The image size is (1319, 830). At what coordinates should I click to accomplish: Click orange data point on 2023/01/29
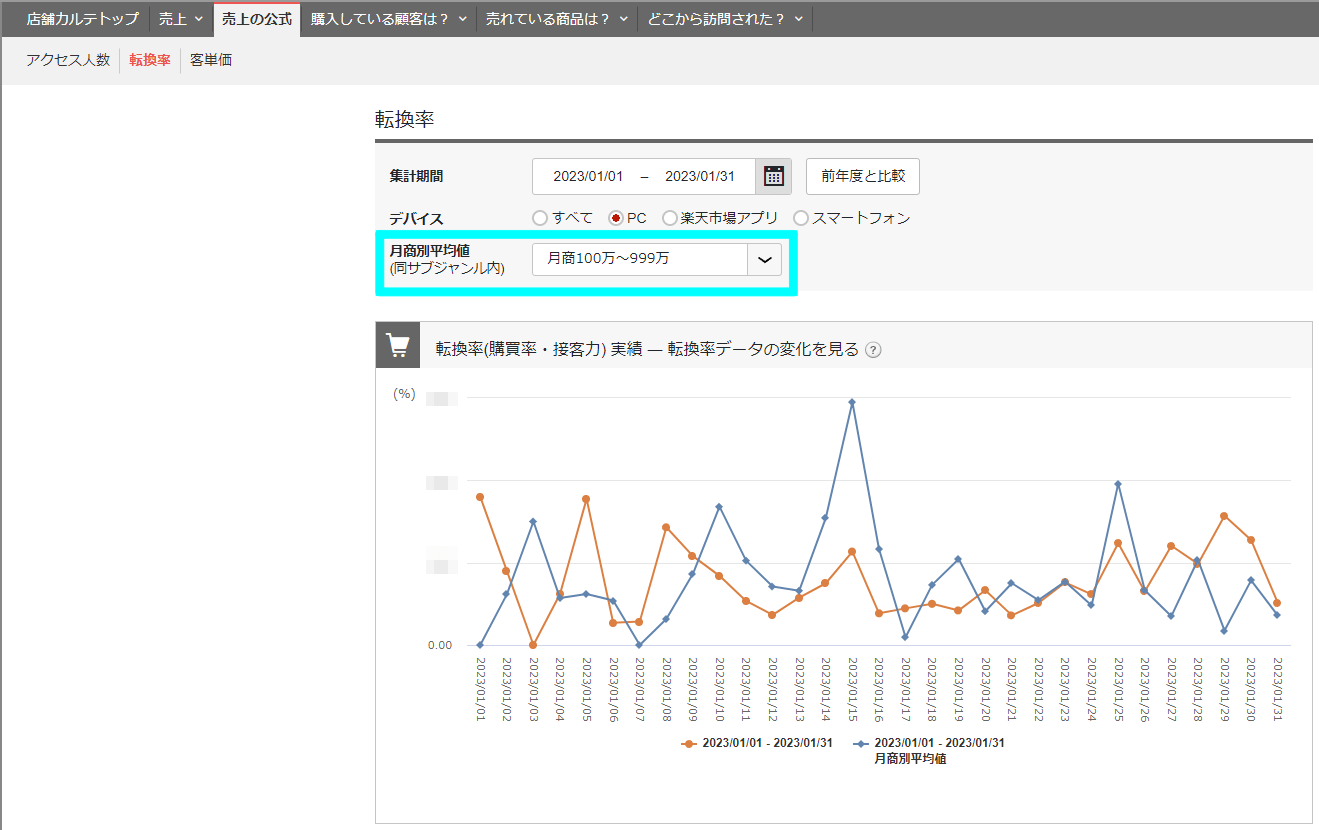[x=1224, y=516]
